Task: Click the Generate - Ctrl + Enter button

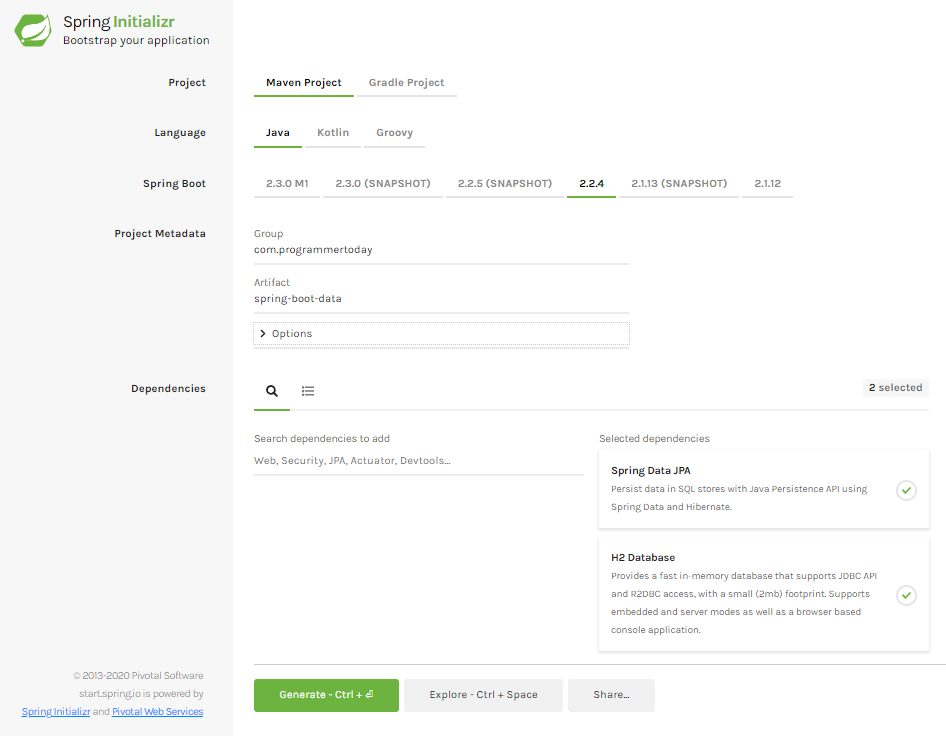Action: [x=326, y=695]
